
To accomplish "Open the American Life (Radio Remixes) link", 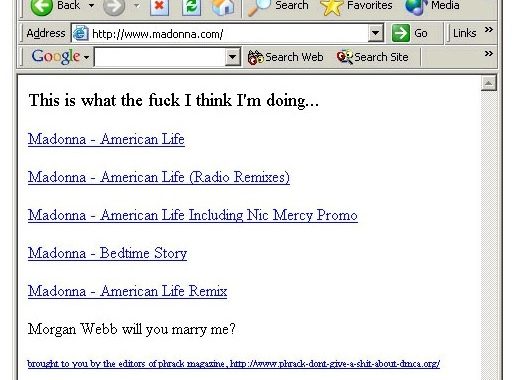I will click(159, 177).
